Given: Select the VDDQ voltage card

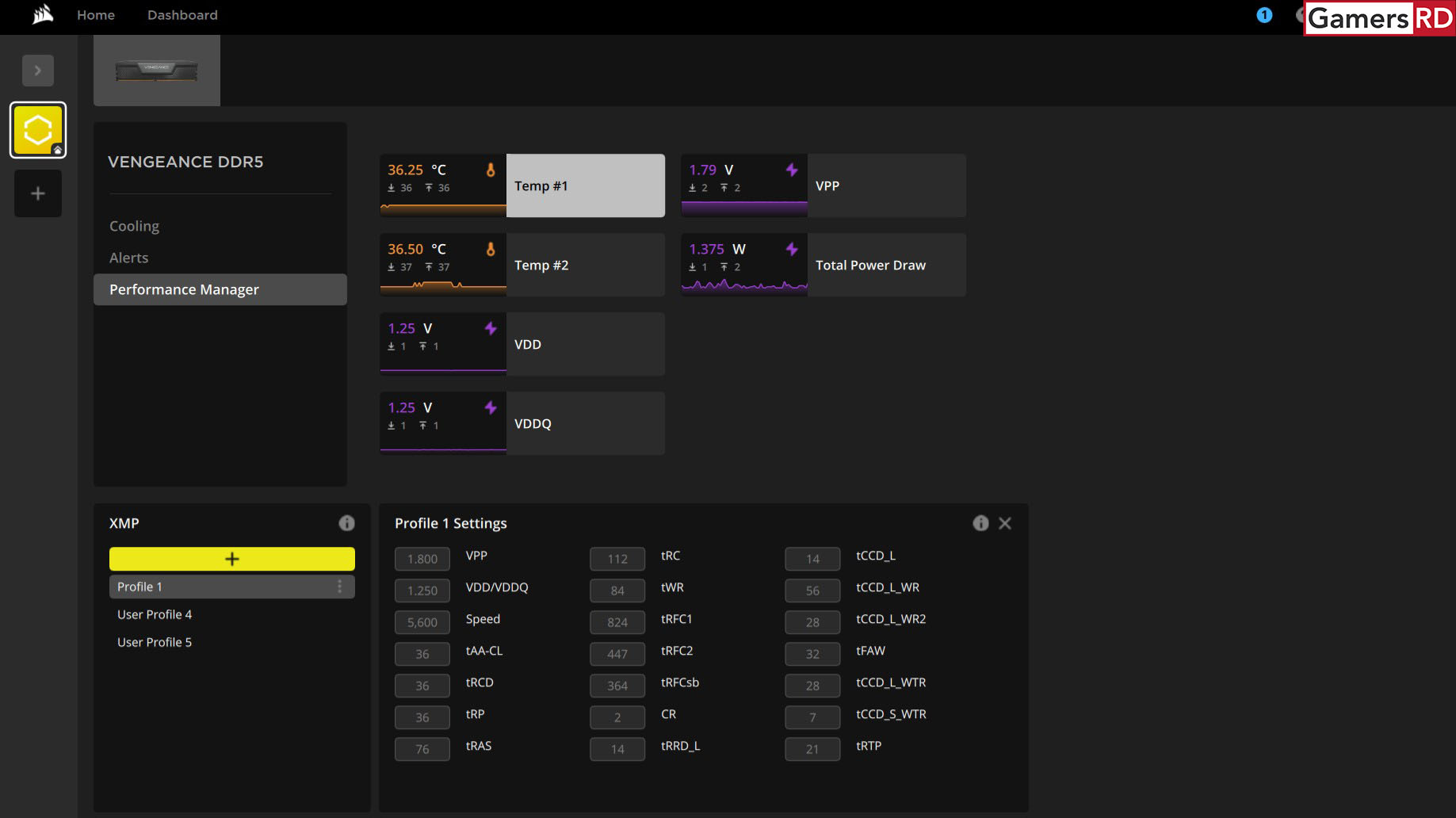Looking at the screenshot, I should tap(522, 423).
